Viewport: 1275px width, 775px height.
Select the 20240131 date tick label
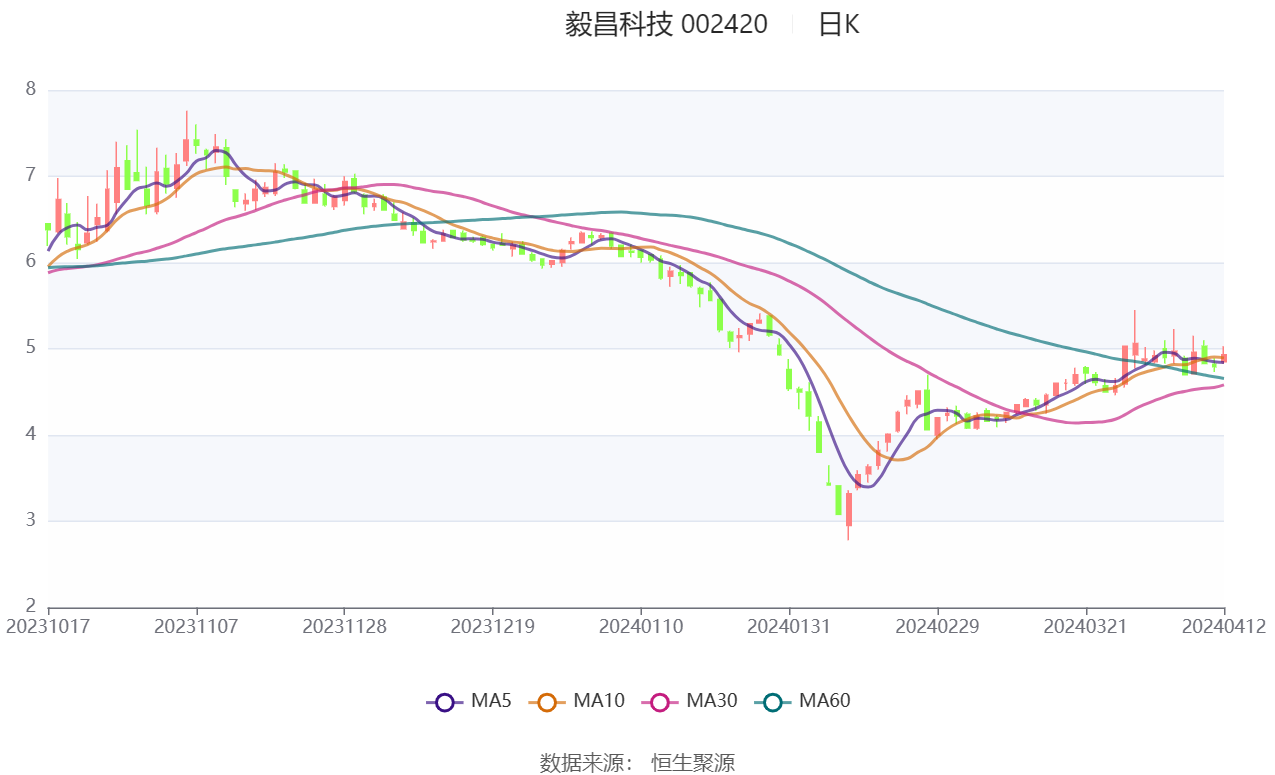click(x=789, y=627)
